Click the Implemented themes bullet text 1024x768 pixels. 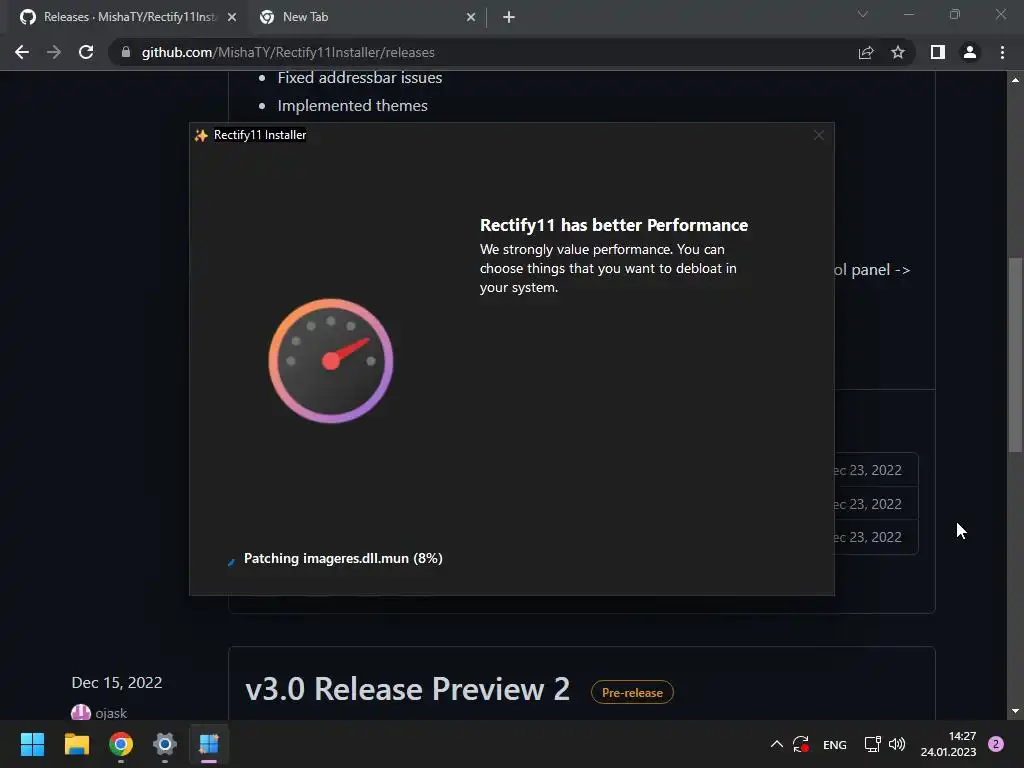point(353,106)
